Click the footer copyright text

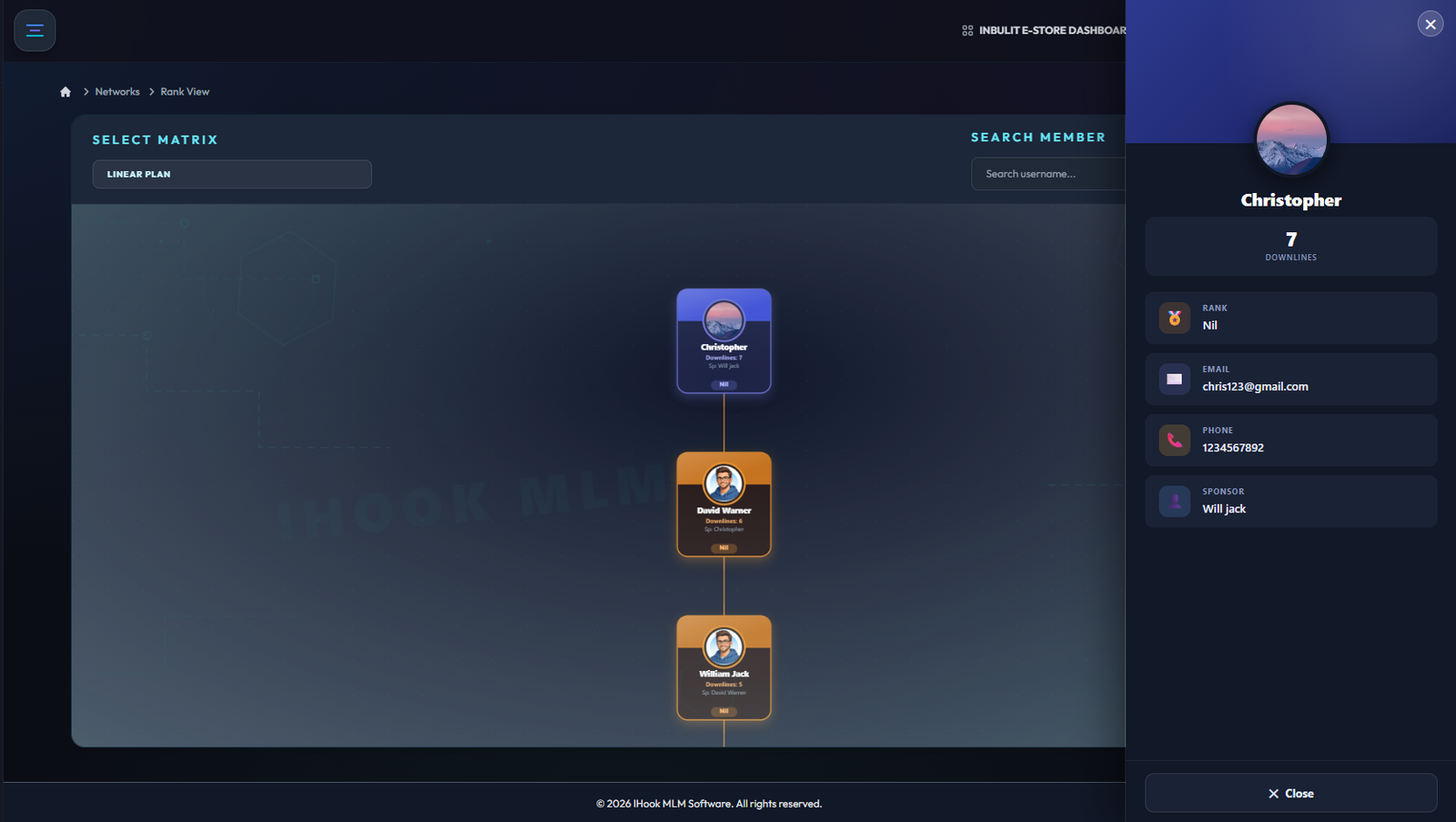(709, 804)
